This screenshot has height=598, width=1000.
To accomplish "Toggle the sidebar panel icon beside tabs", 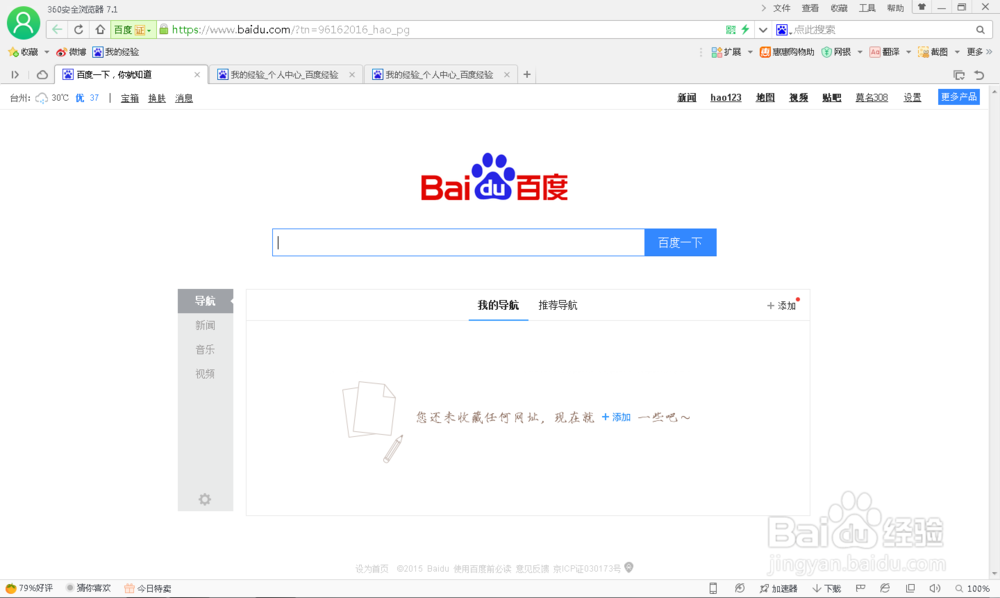I will (15, 75).
